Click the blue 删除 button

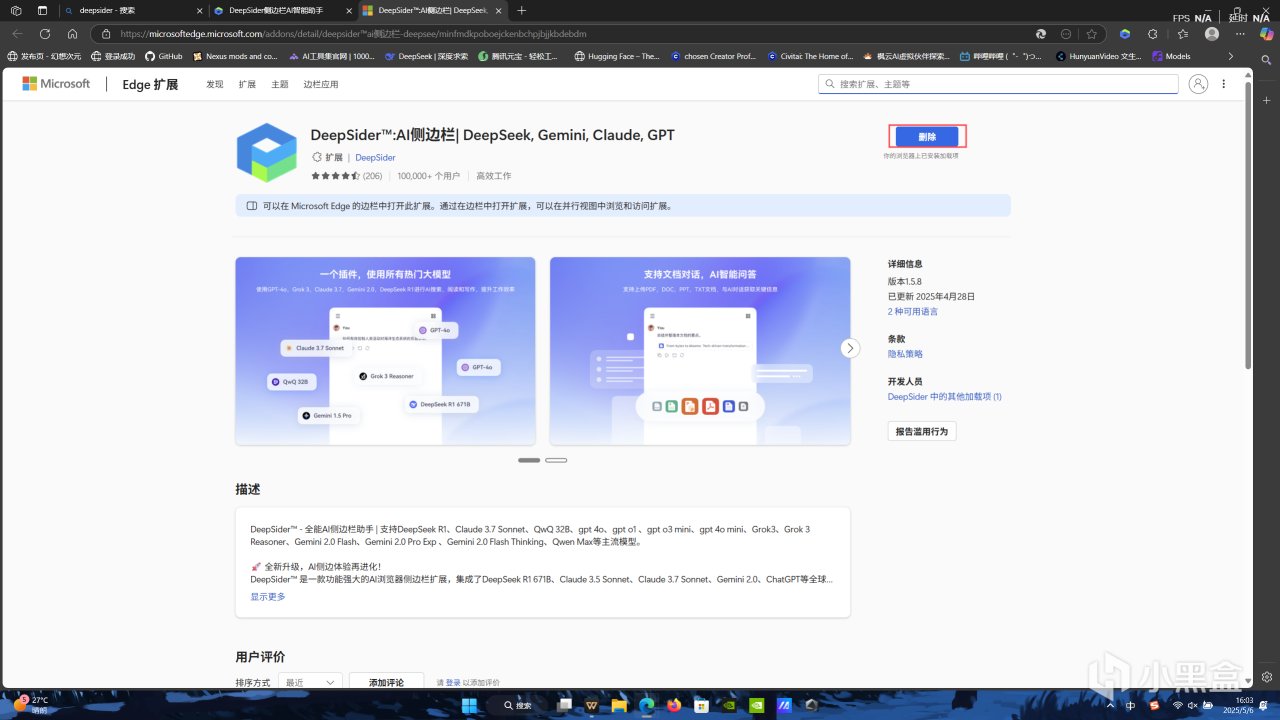click(927, 136)
